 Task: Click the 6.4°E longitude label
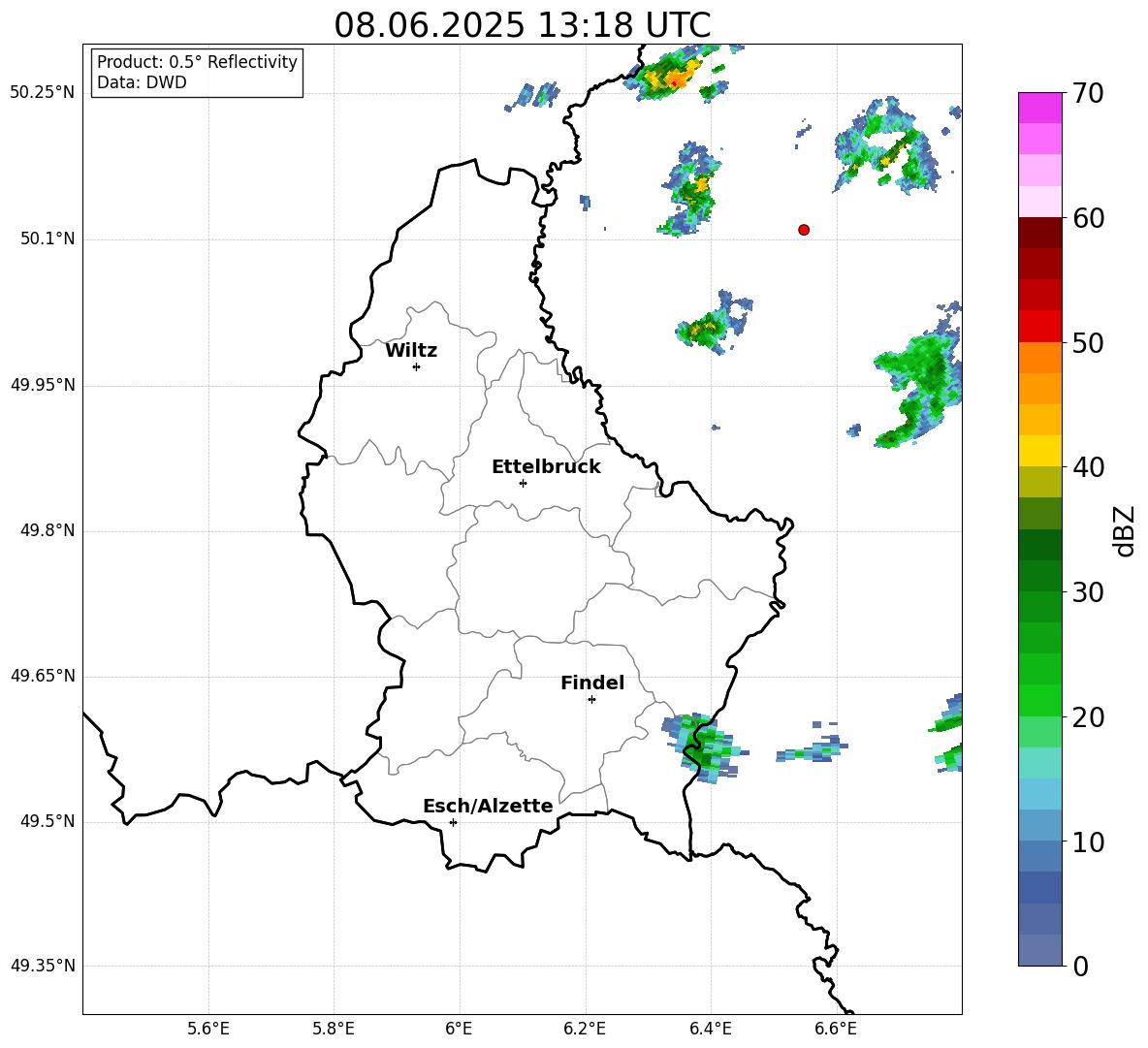710,1029
